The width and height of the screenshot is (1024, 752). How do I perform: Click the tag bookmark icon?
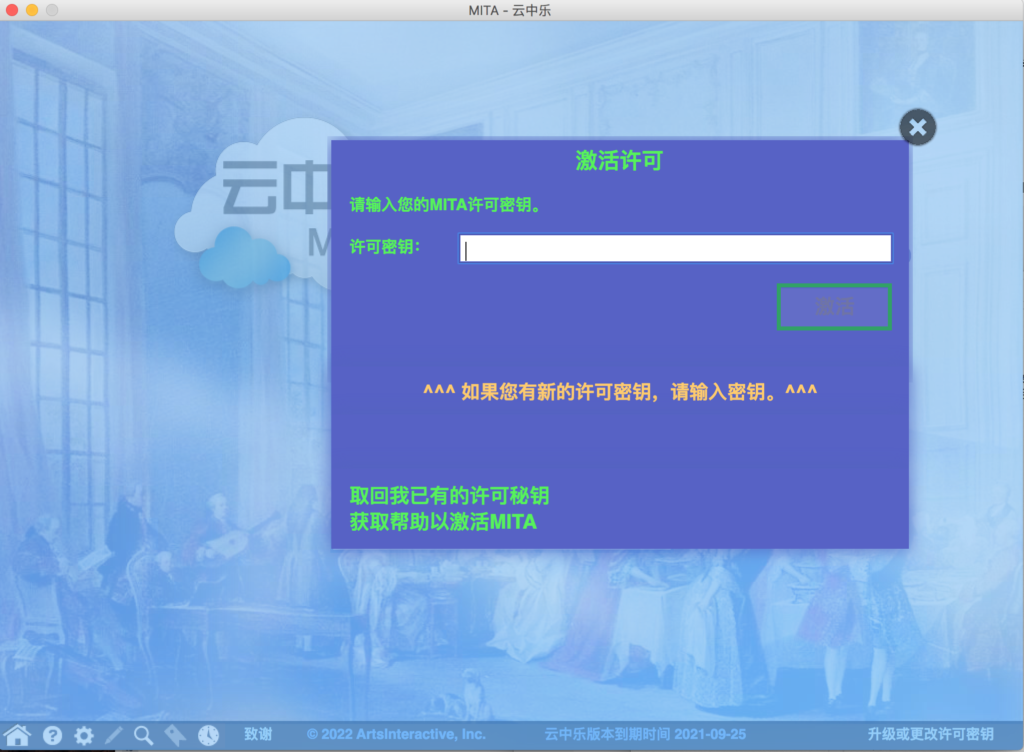(175, 735)
